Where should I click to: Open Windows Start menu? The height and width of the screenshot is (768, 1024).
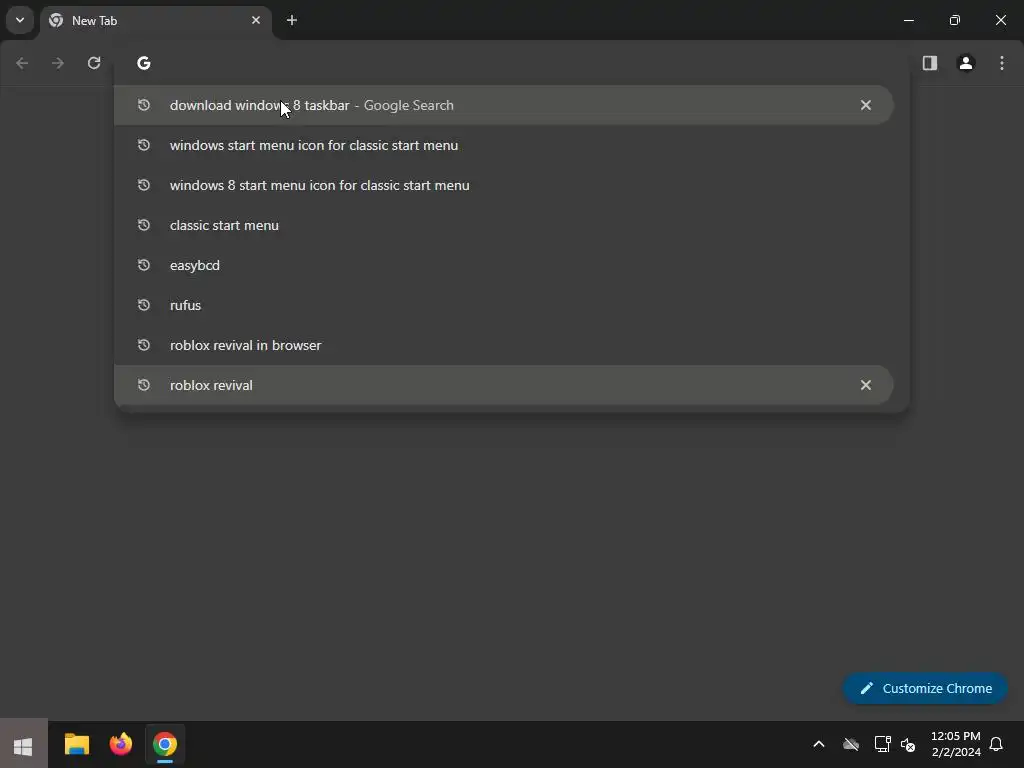pyautogui.click(x=24, y=745)
